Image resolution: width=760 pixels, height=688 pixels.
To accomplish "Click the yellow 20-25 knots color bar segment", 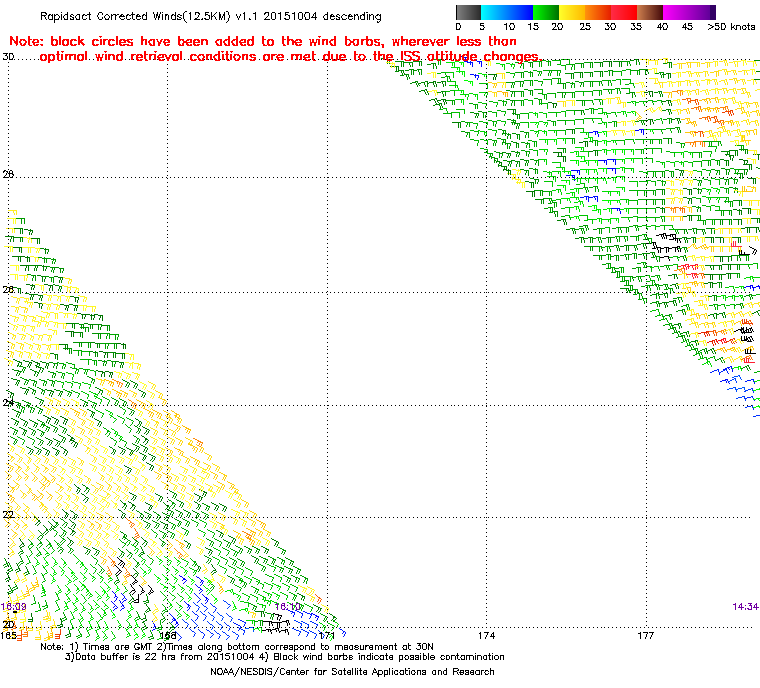I will tap(572, 12).
